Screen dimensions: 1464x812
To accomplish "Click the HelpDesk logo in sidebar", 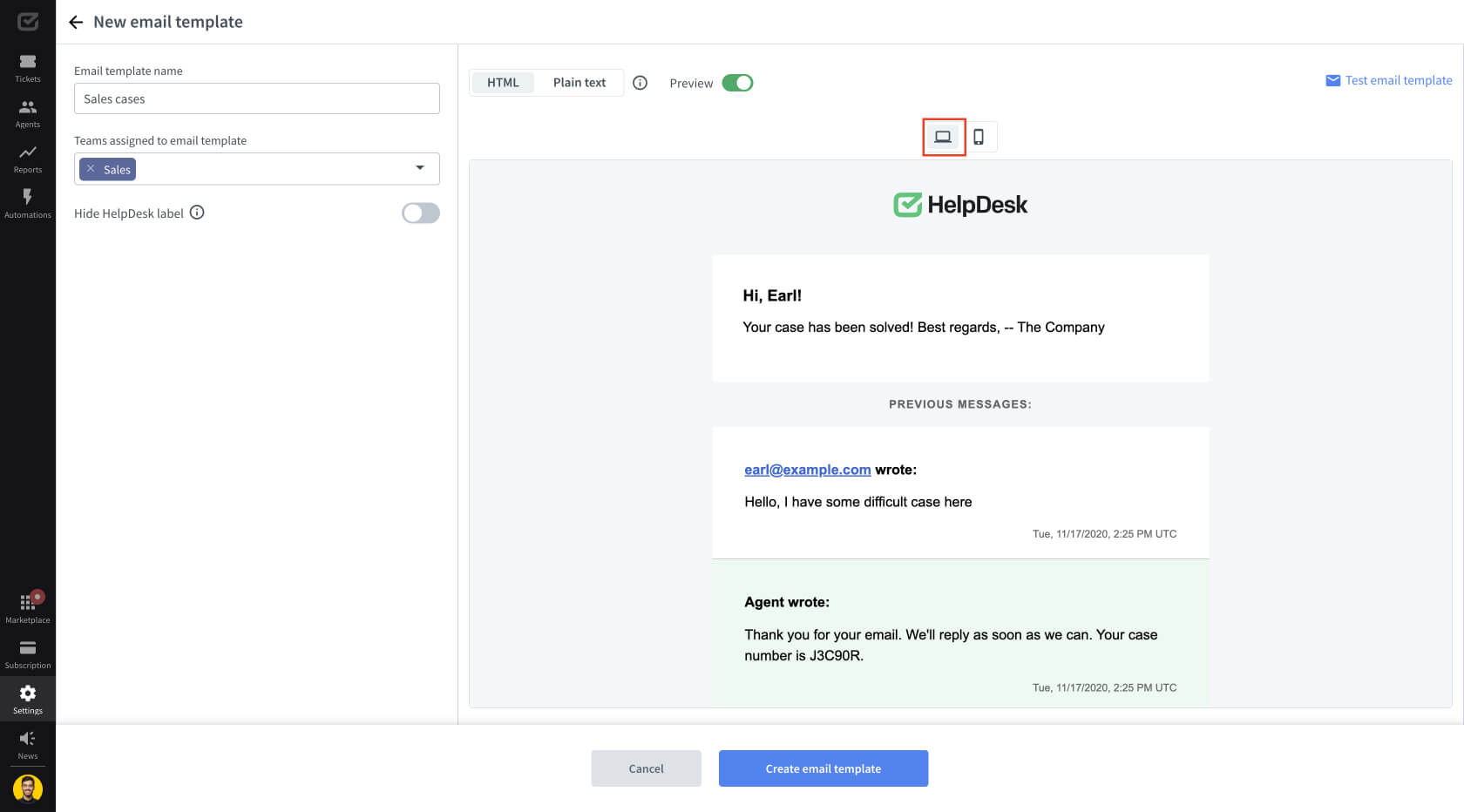I will [x=28, y=21].
